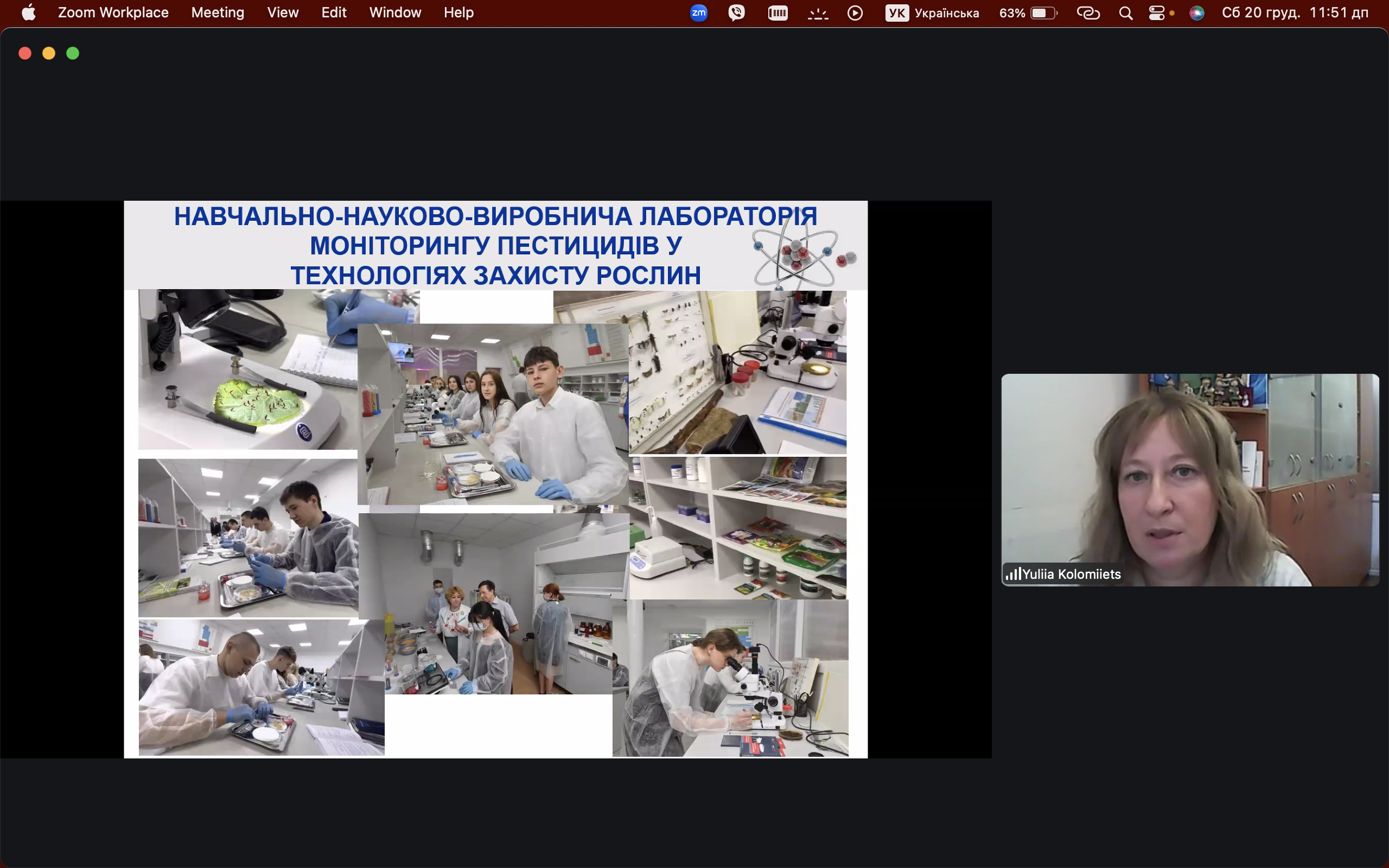The image size is (1389, 868).
Task: Click the memory/barcode status icon
Action: point(777,12)
